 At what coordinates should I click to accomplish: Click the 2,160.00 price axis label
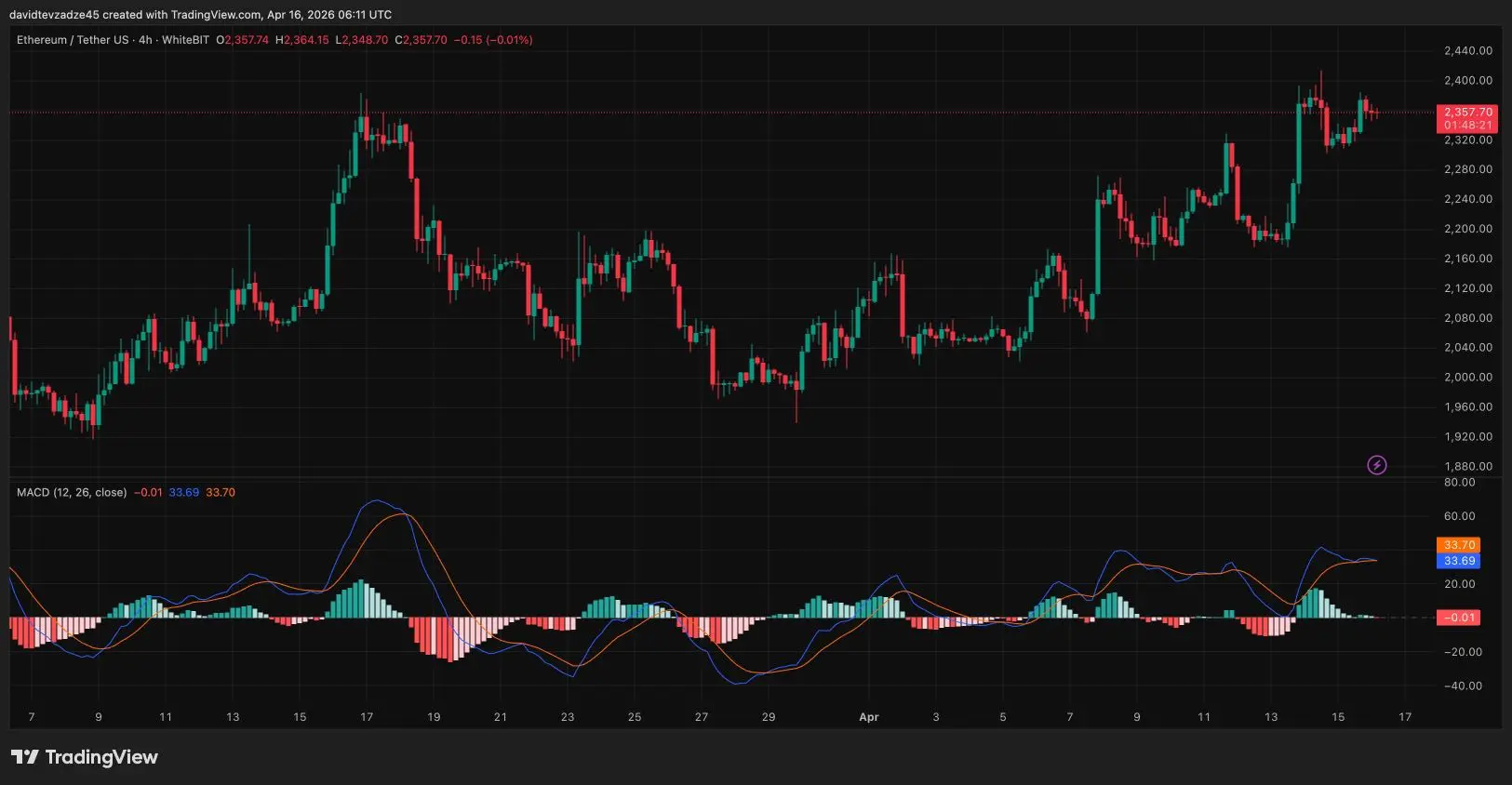pyautogui.click(x=1468, y=259)
